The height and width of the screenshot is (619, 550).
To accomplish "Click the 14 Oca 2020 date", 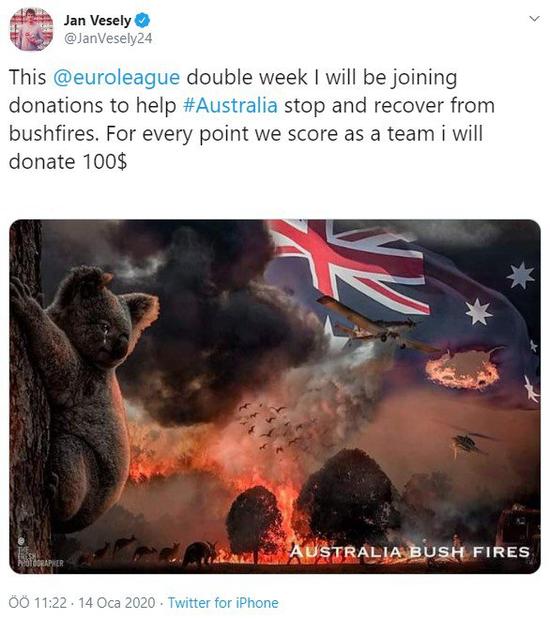I will [x=117, y=603].
